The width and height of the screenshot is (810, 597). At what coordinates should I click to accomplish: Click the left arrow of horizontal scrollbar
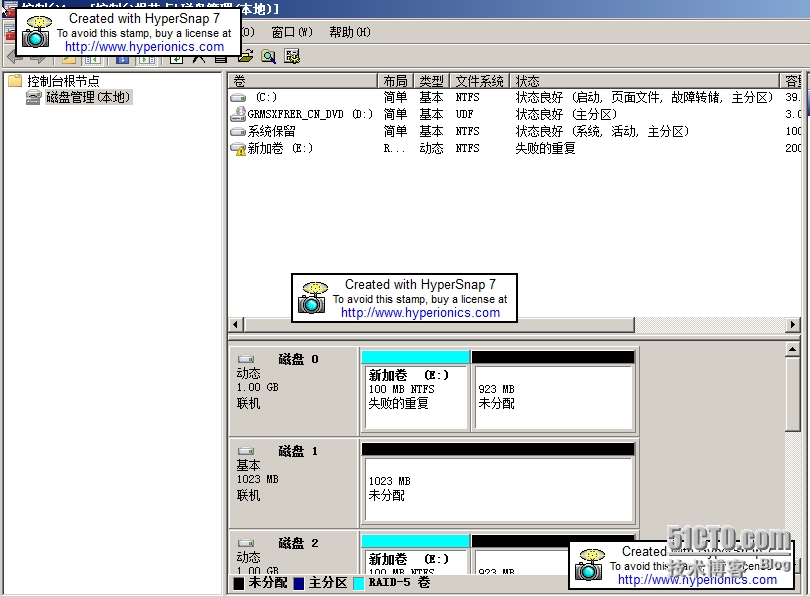point(236,324)
